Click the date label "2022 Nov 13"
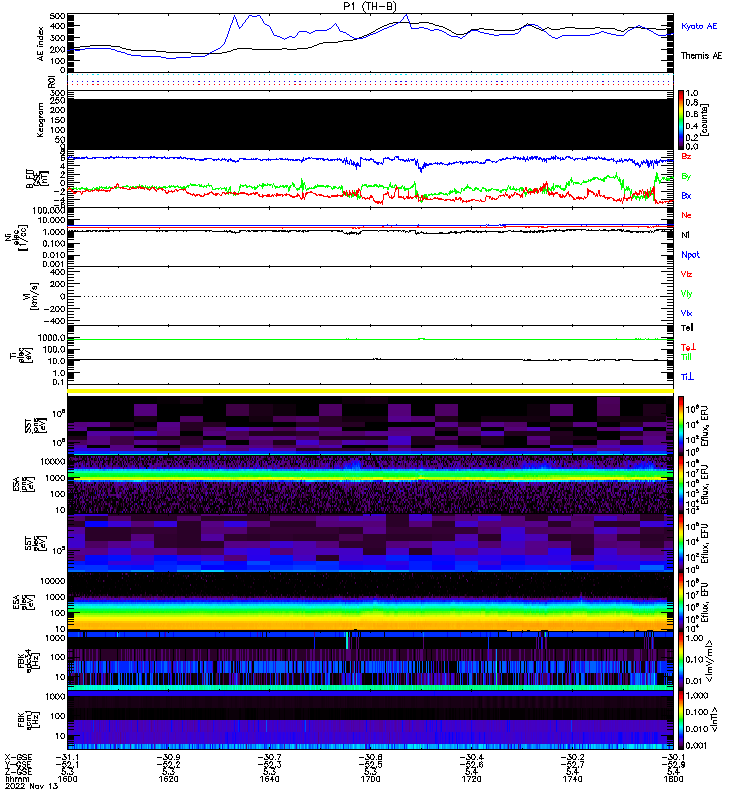This screenshot has width=750, height=800. 32,786
